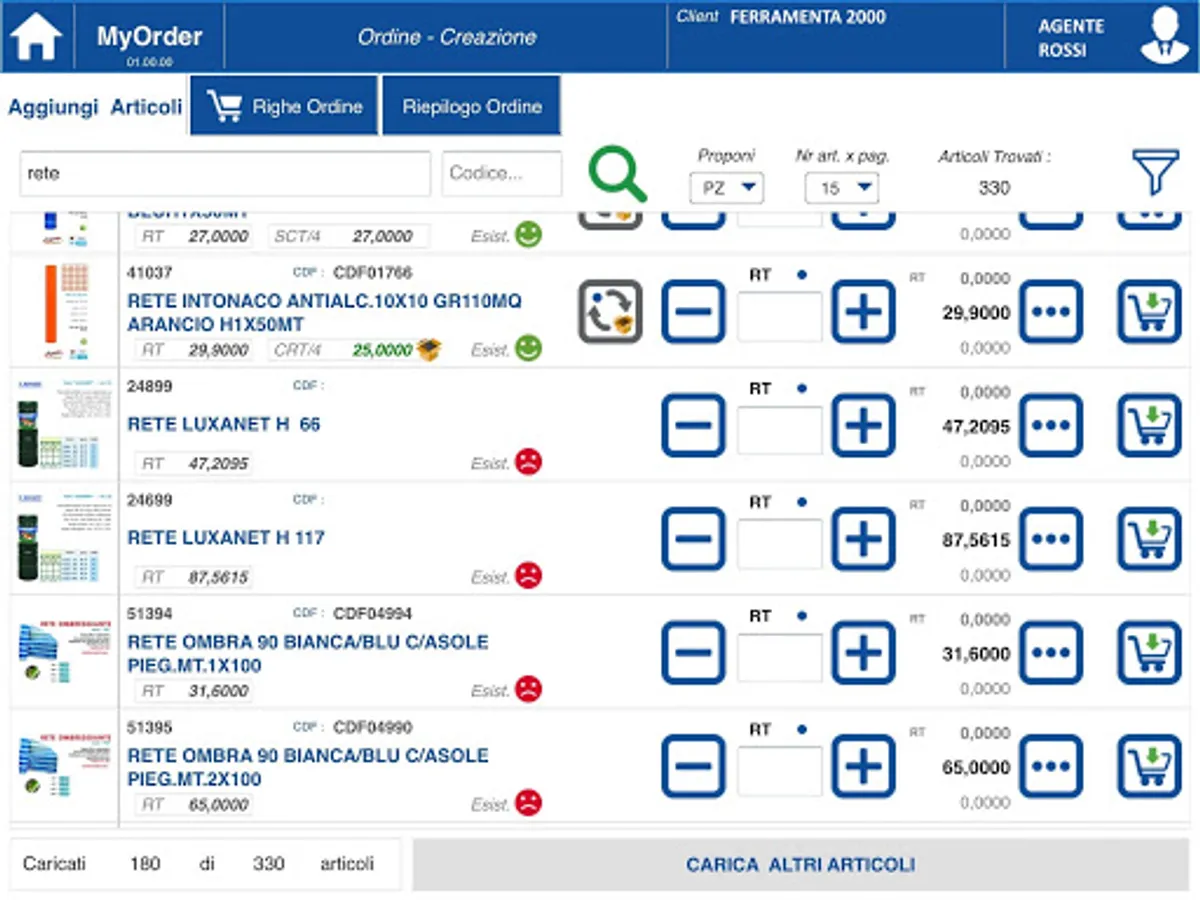Screen dimensions: 1200x900
Task: Open the MyOrder app title
Action: [x=149, y=38]
